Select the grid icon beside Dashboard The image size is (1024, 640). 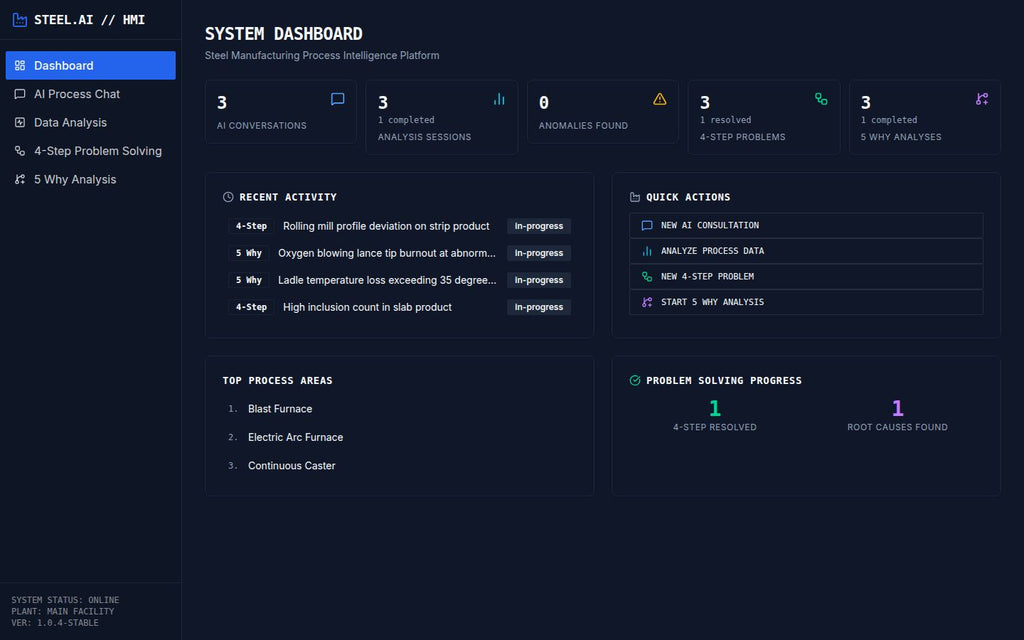(20, 65)
